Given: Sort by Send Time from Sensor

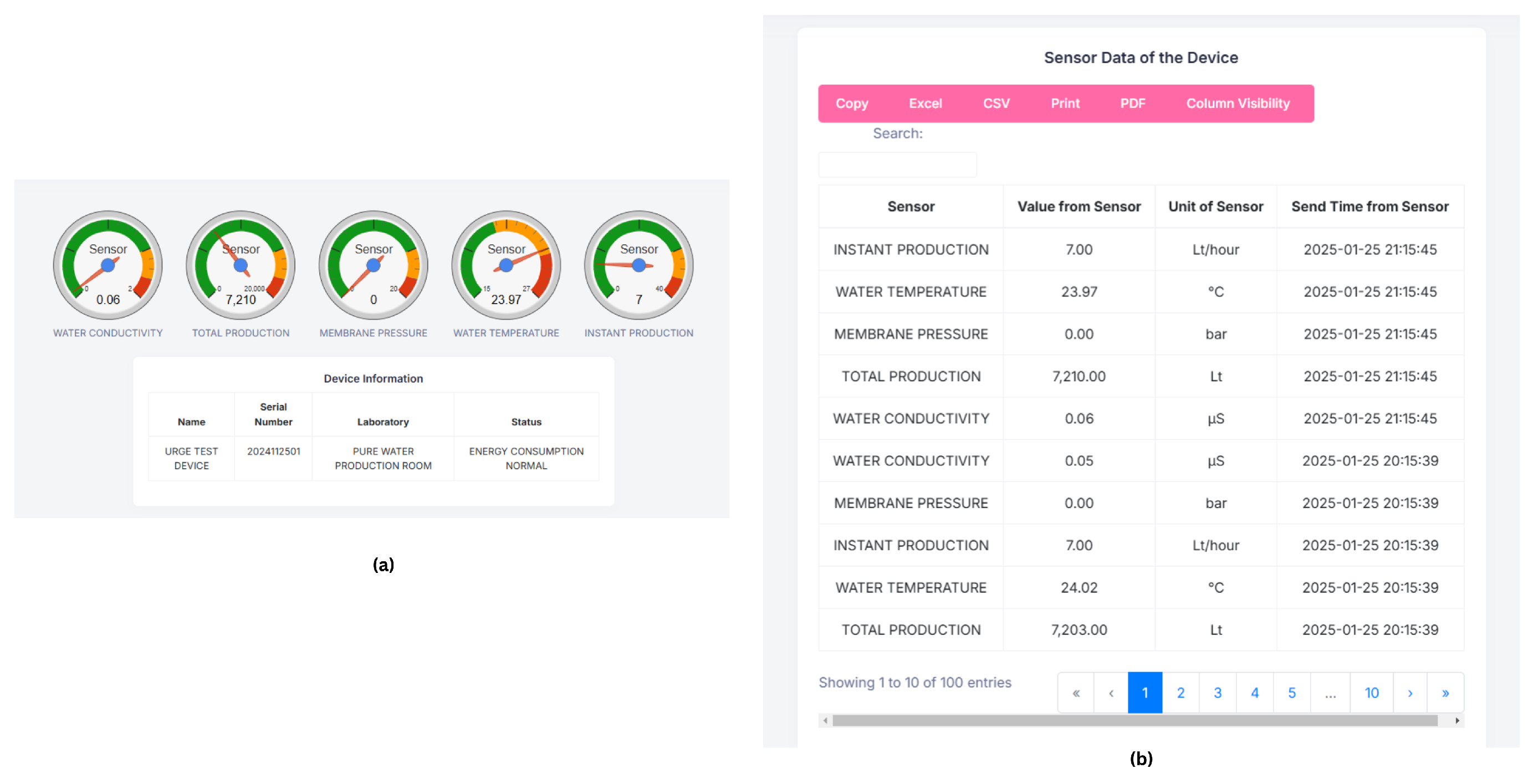Looking at the screenshot, I should tap(1369, 207).
